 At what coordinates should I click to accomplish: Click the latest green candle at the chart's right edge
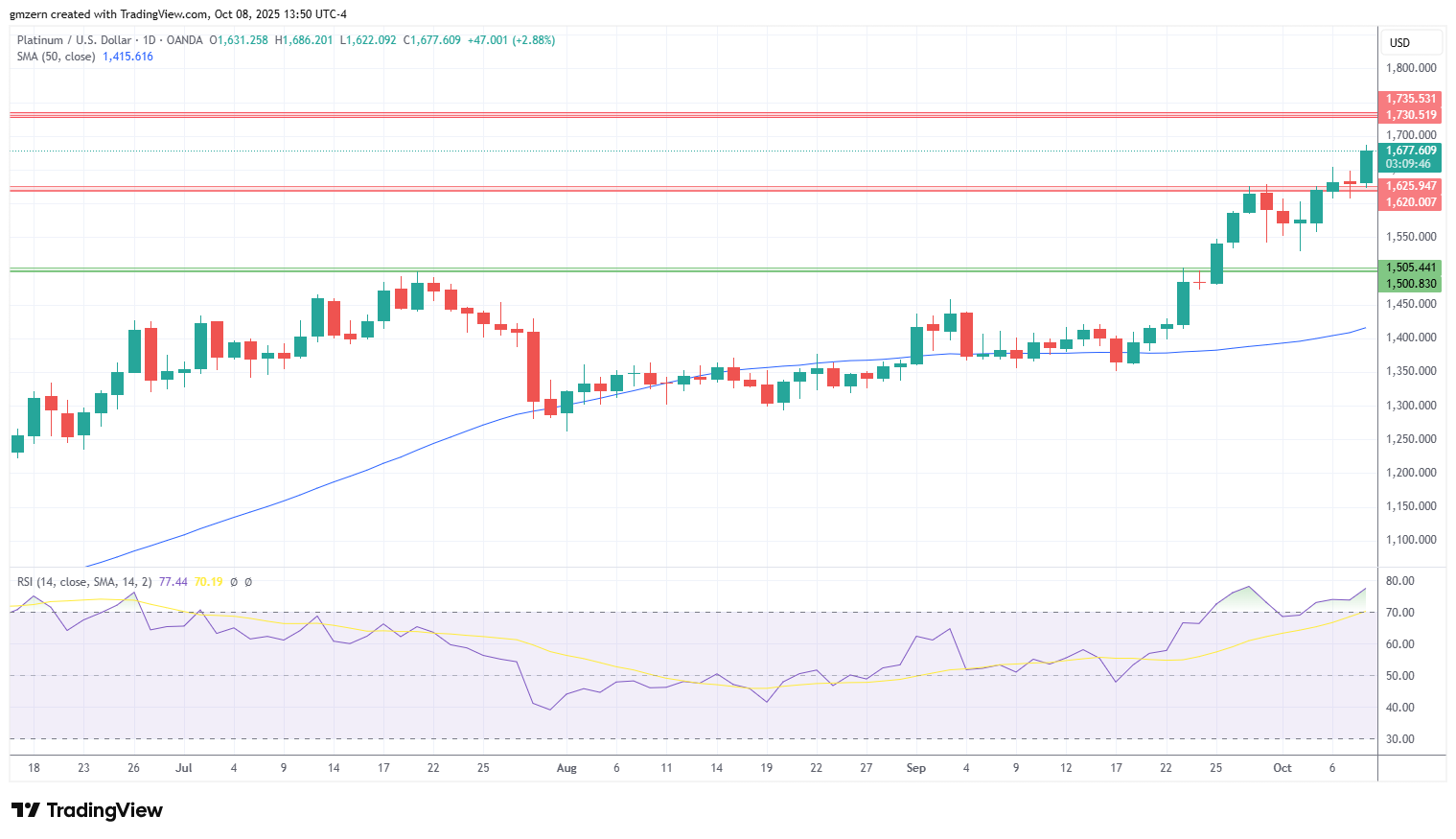tap(1366, 166)
